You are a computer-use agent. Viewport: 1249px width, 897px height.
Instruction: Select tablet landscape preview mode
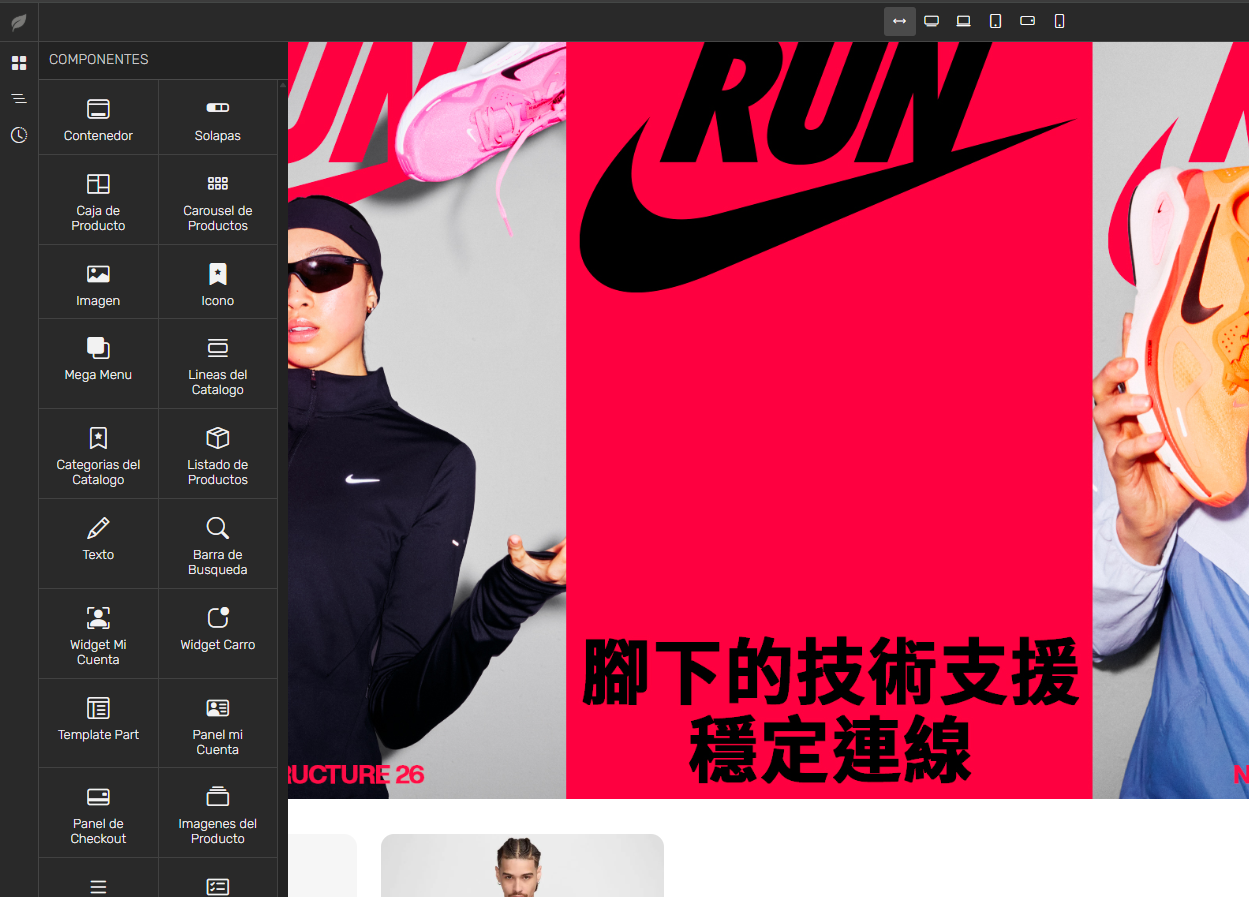(x=1027, y=20)
